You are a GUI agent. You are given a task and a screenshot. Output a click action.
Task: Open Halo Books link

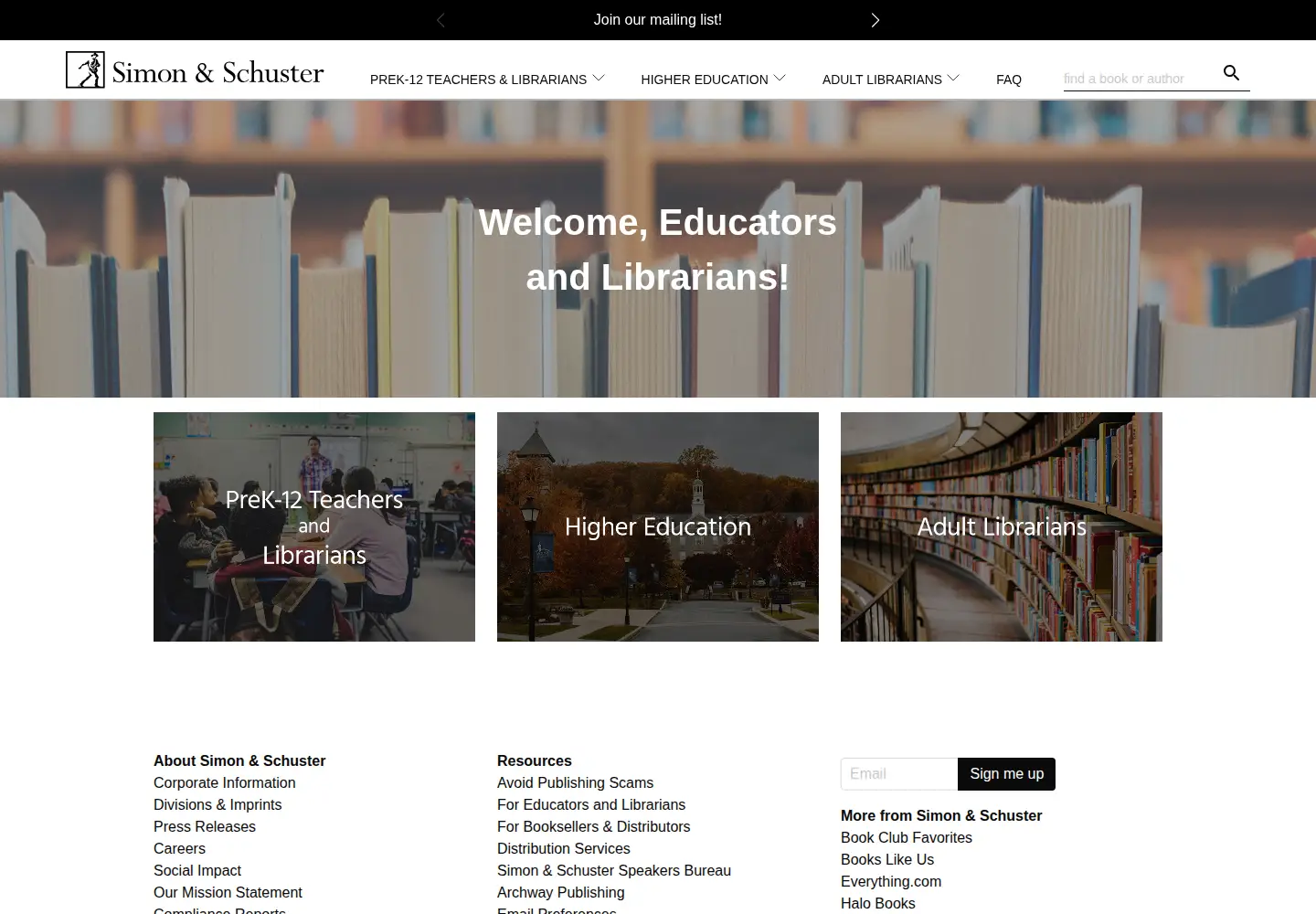[877, 904]
